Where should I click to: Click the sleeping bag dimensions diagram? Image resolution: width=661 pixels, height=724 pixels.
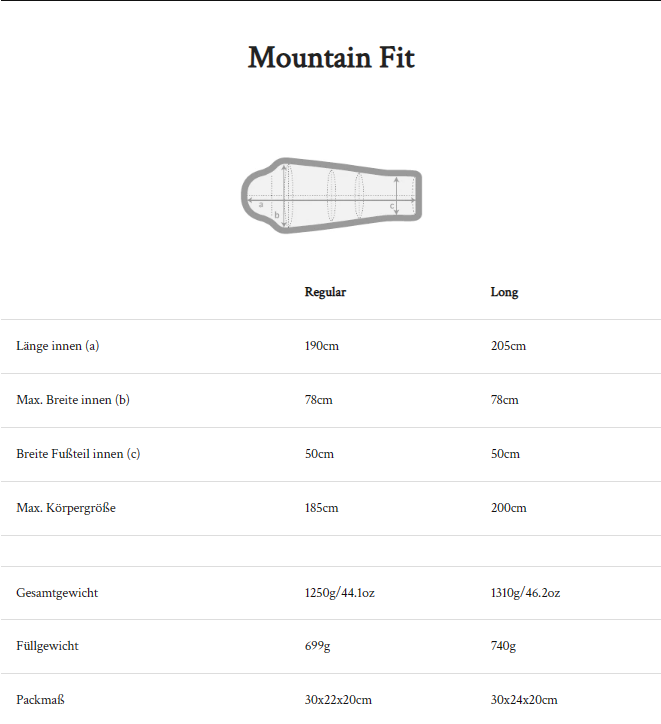tap(331, 195)
